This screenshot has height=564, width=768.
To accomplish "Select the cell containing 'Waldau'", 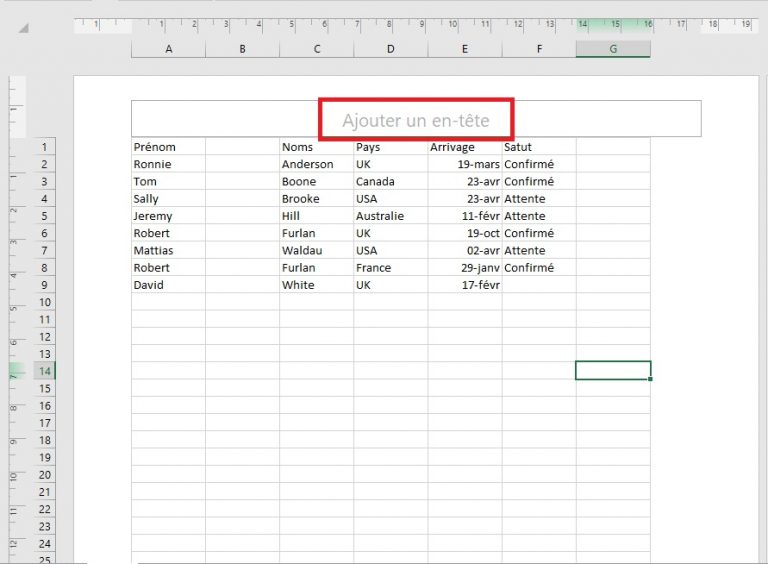I will coord(317,251).
